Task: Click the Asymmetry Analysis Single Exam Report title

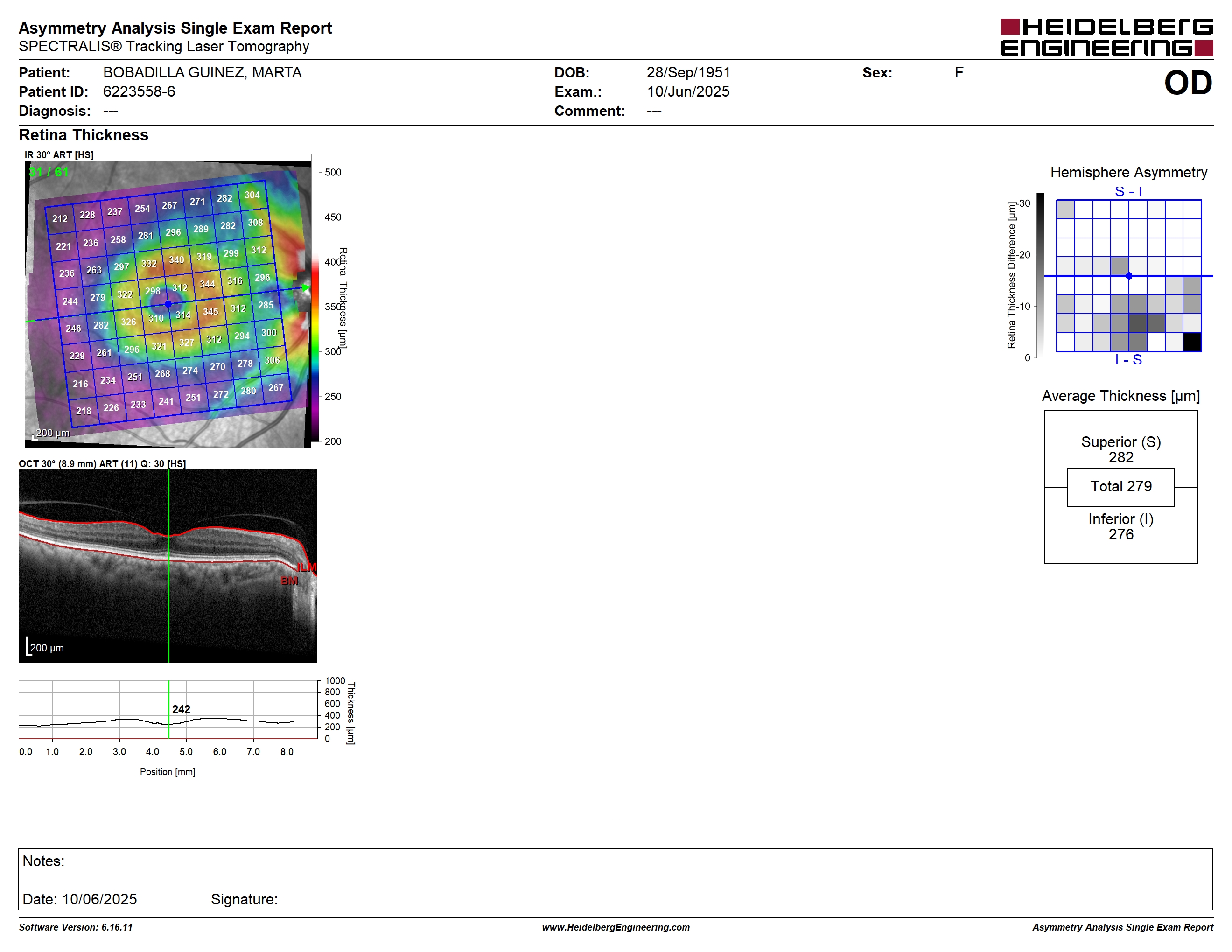Action: point(175,28)
